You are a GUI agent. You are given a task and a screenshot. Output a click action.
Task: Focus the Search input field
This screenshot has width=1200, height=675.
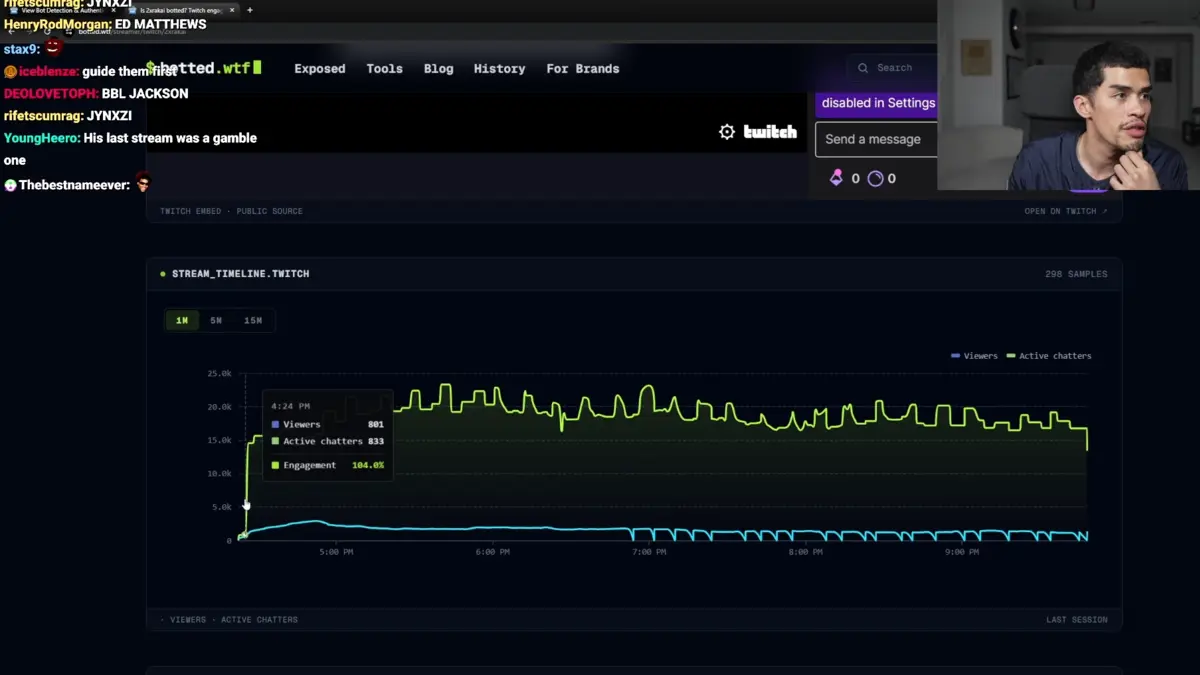click(894, 68)
